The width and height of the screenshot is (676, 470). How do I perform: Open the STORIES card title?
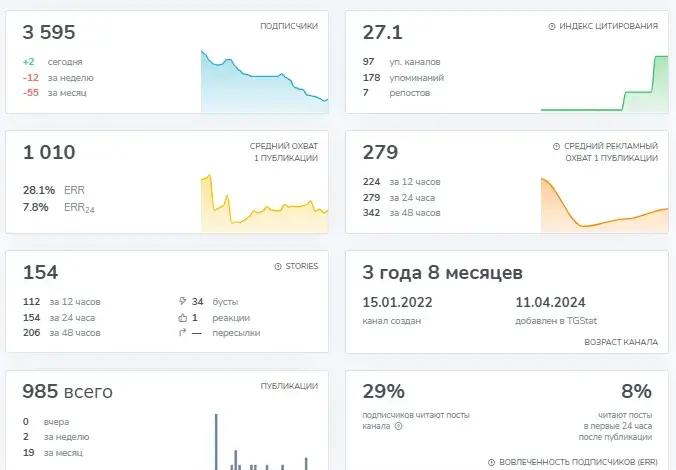click(302, 266)
